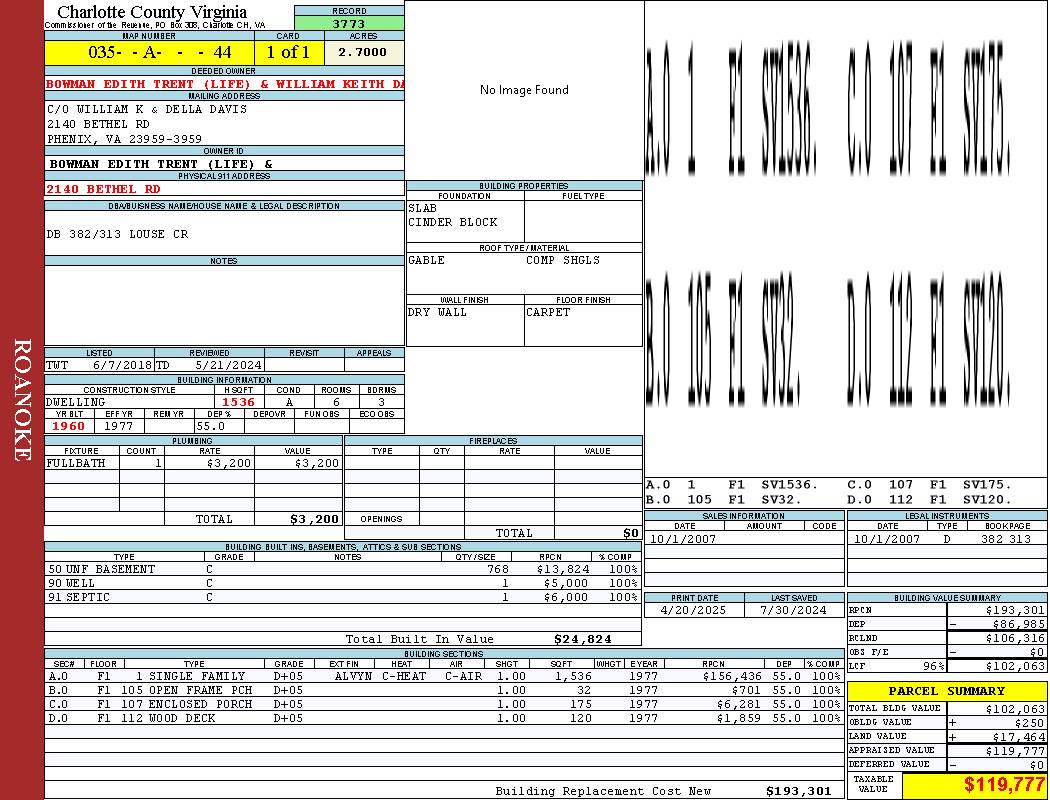
Task: Click book/page 382 313
Action: point(1006,539)
